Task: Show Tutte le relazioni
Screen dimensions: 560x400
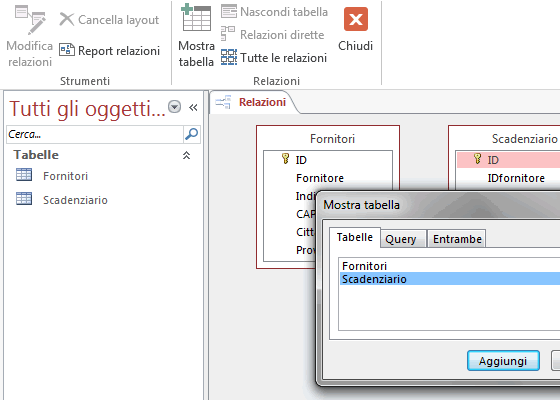Action: tap(274, 58)
